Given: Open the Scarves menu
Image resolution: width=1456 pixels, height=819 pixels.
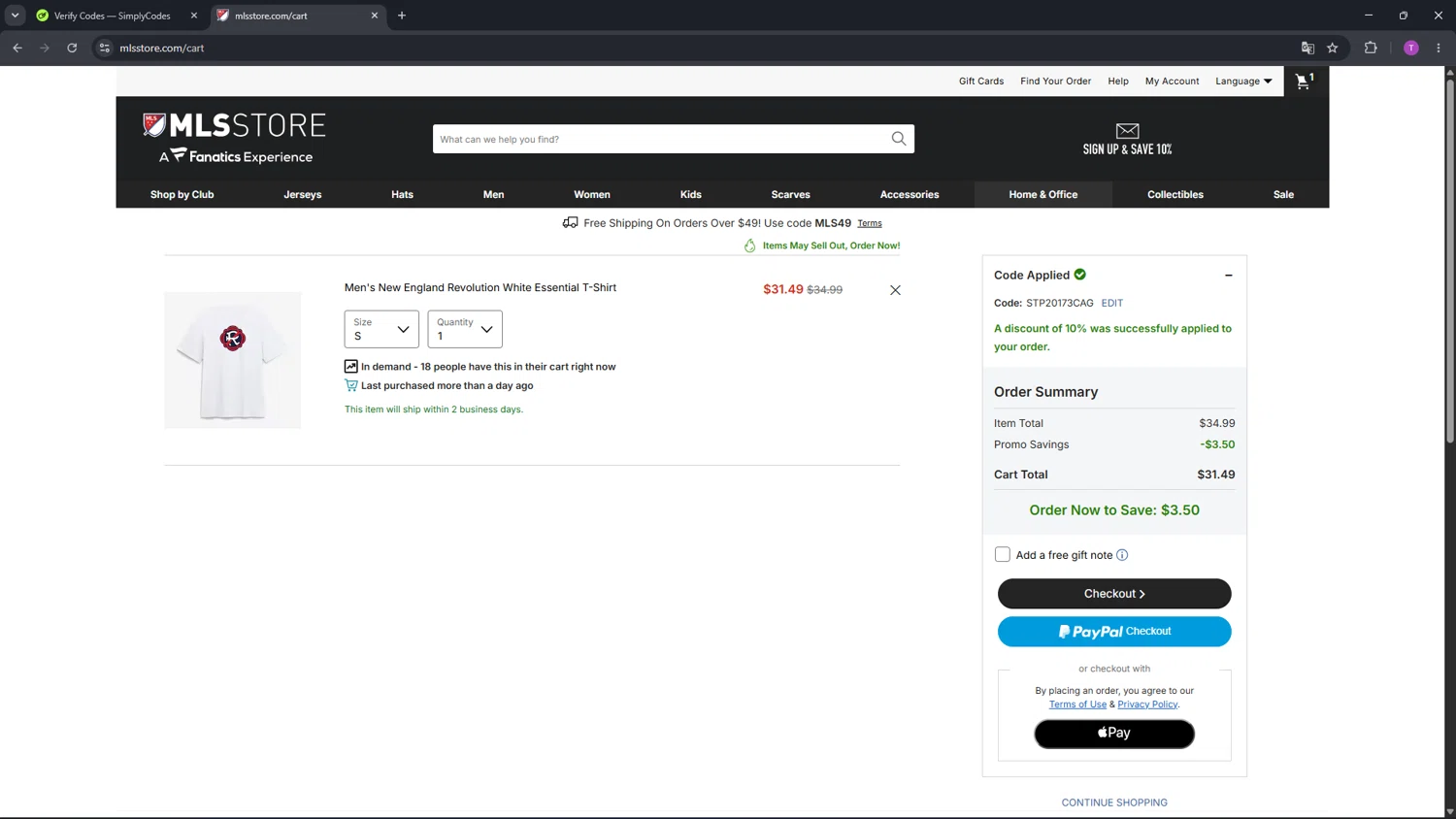Looking at the screenshot, I should point(790,194).
